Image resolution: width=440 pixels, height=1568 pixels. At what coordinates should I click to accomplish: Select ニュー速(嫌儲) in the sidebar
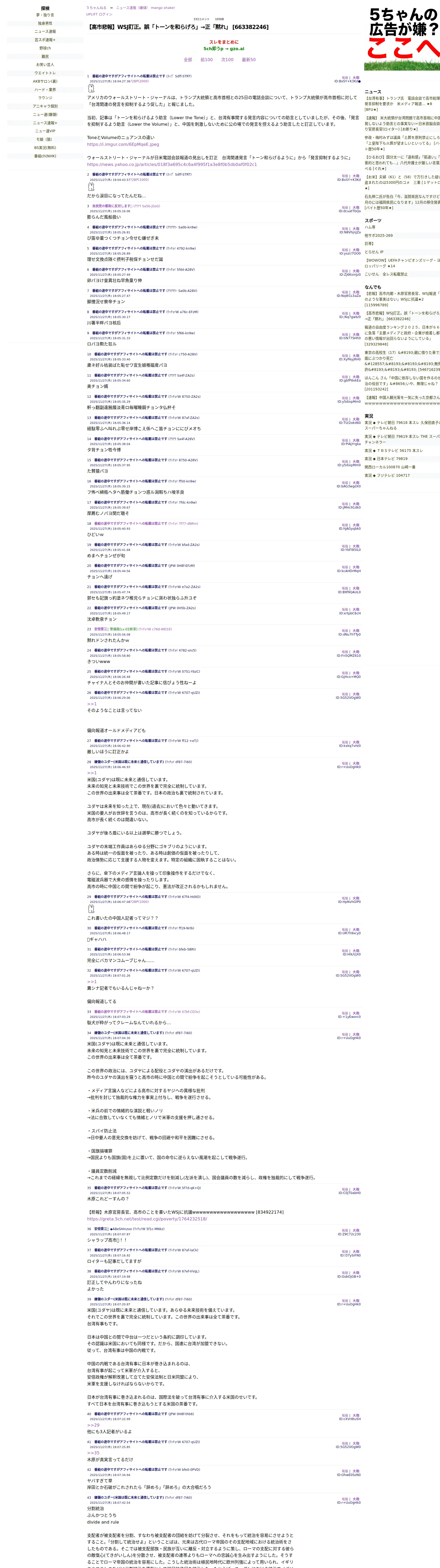(x=45, y=114)
